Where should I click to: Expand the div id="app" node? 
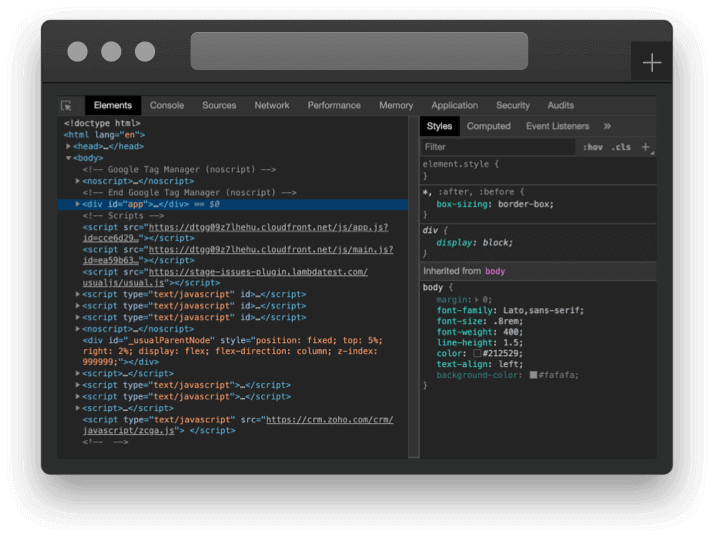tap(78, 204)
